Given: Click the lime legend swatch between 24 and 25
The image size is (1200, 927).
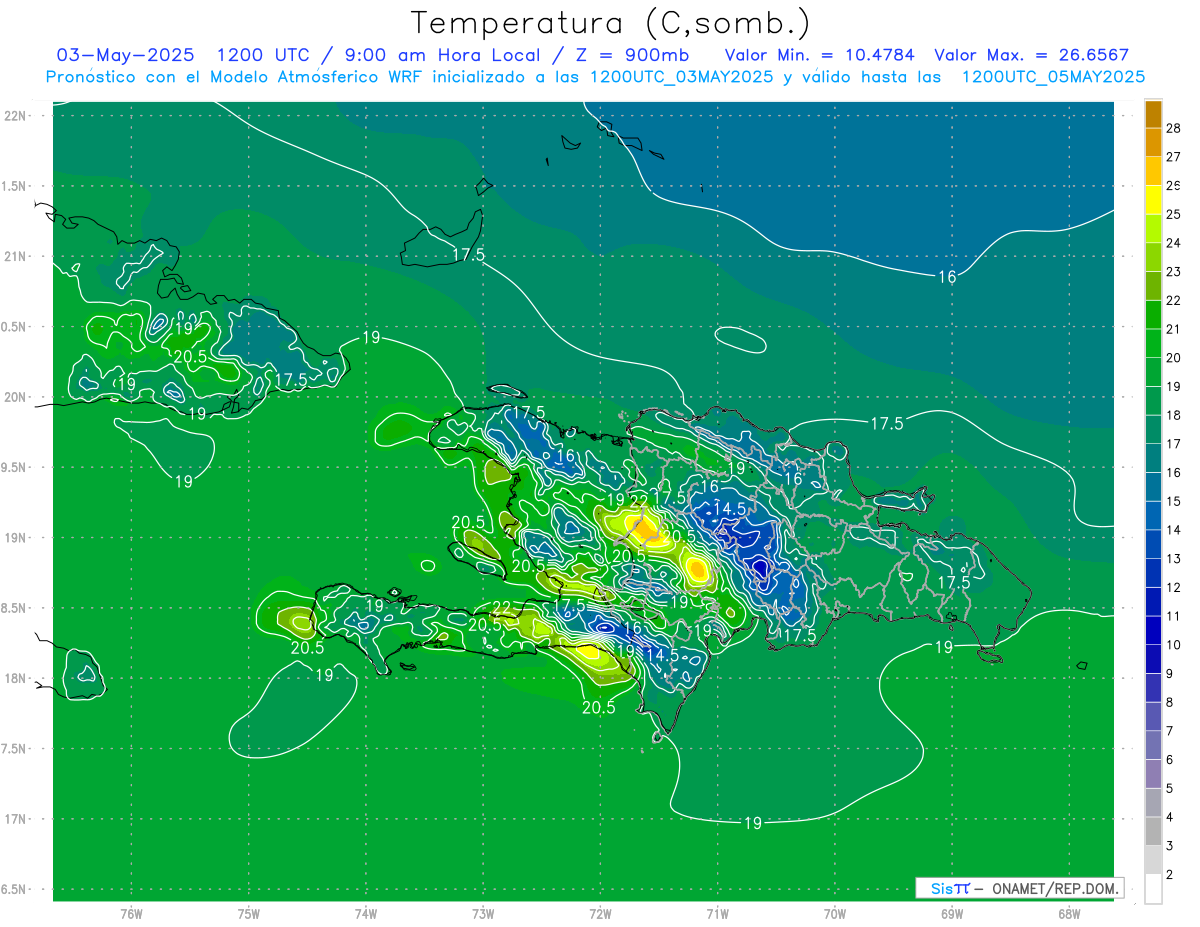Looking at the screenshot, I should (1153, 229).
